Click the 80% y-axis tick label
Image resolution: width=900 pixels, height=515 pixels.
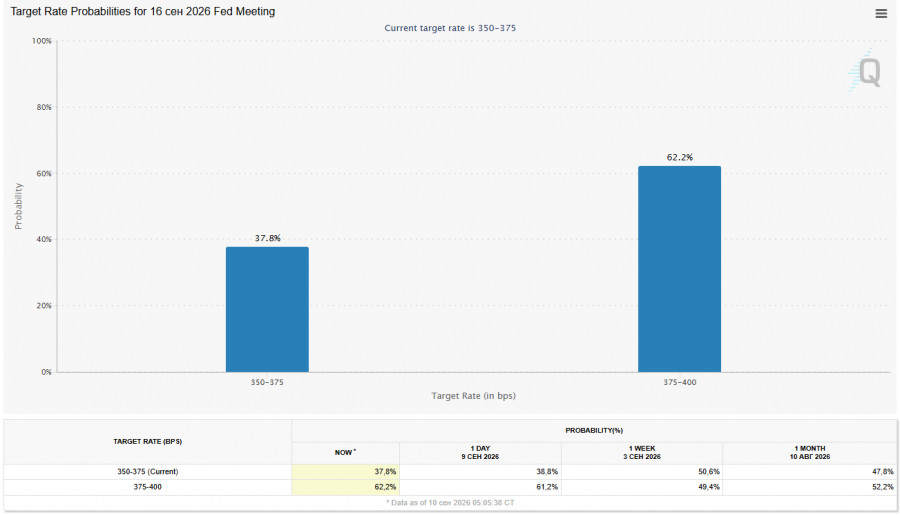click(x=44, y=107)
